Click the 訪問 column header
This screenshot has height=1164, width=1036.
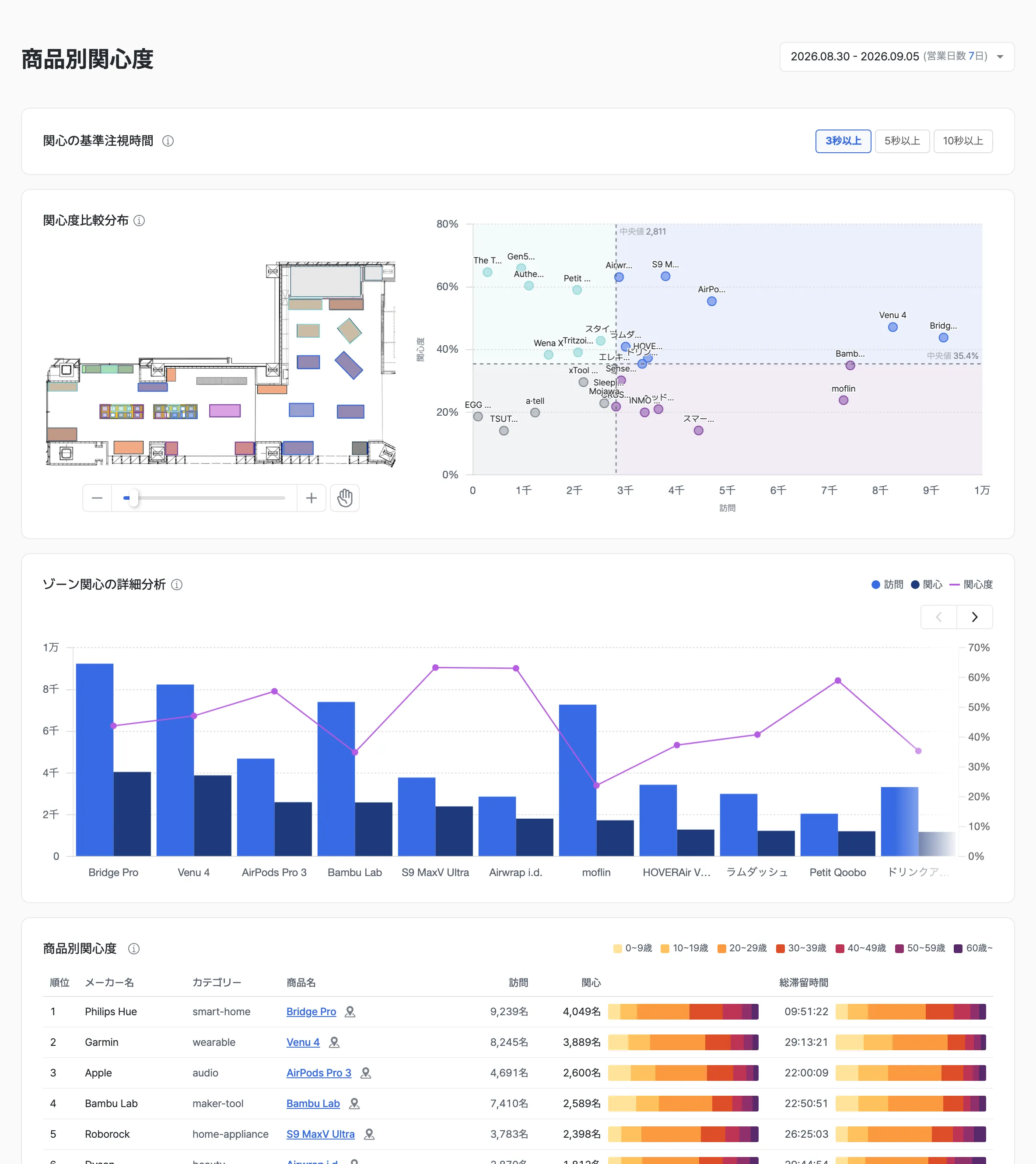point(518,983)
